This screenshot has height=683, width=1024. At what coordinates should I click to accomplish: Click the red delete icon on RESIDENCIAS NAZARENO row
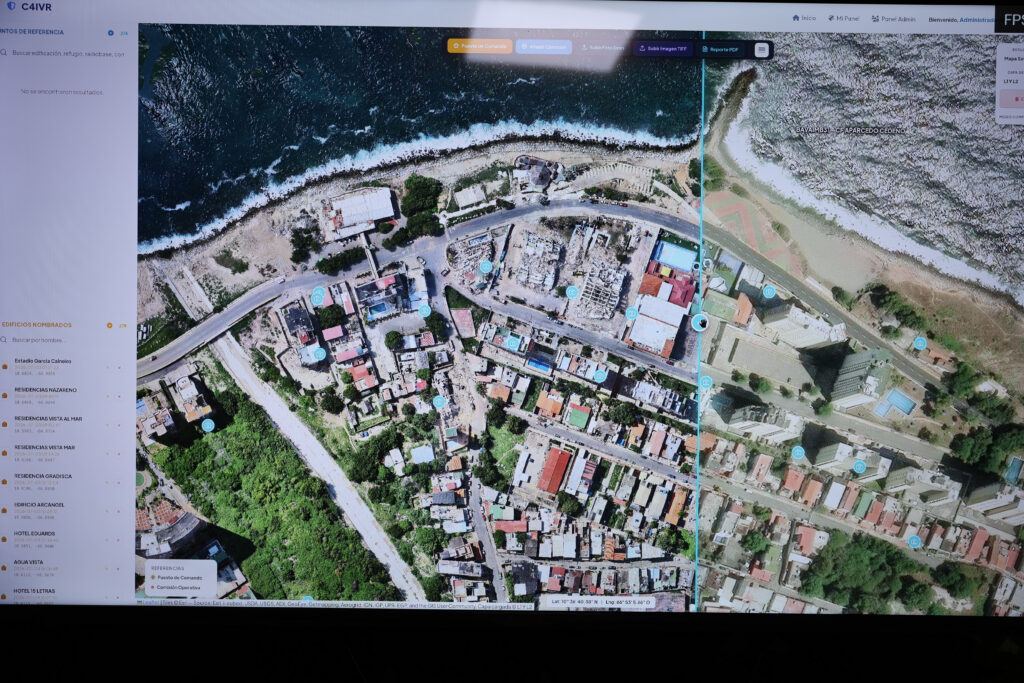click(119, 396)
